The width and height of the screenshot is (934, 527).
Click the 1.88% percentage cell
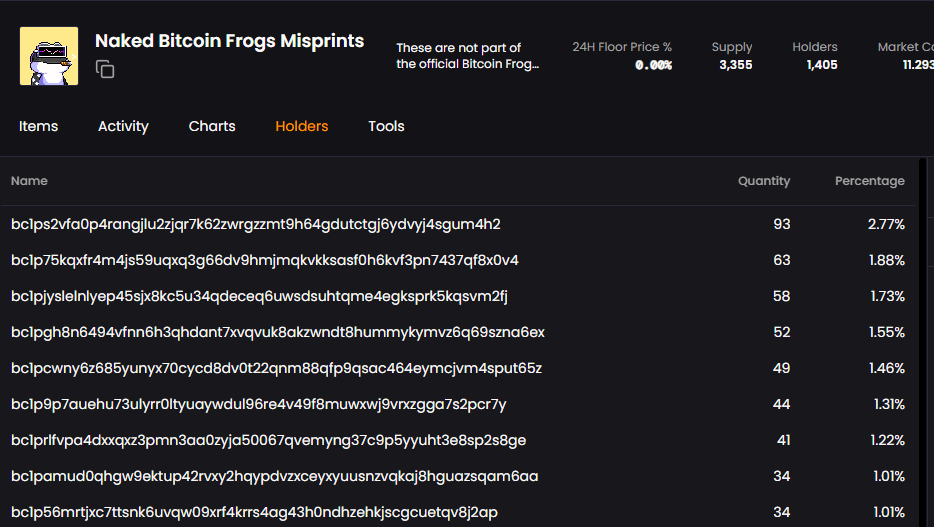[887, 260]
